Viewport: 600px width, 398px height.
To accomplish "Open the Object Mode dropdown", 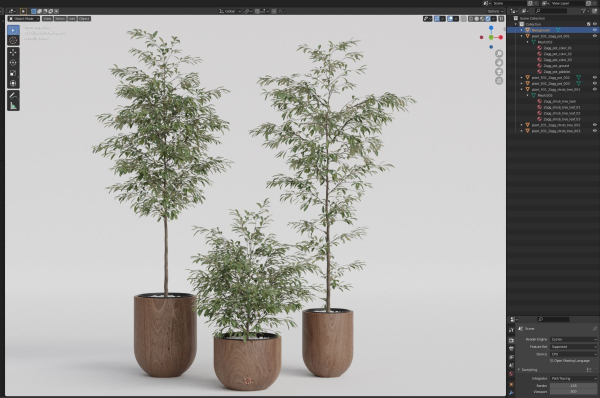I will [x=24, y=19].
